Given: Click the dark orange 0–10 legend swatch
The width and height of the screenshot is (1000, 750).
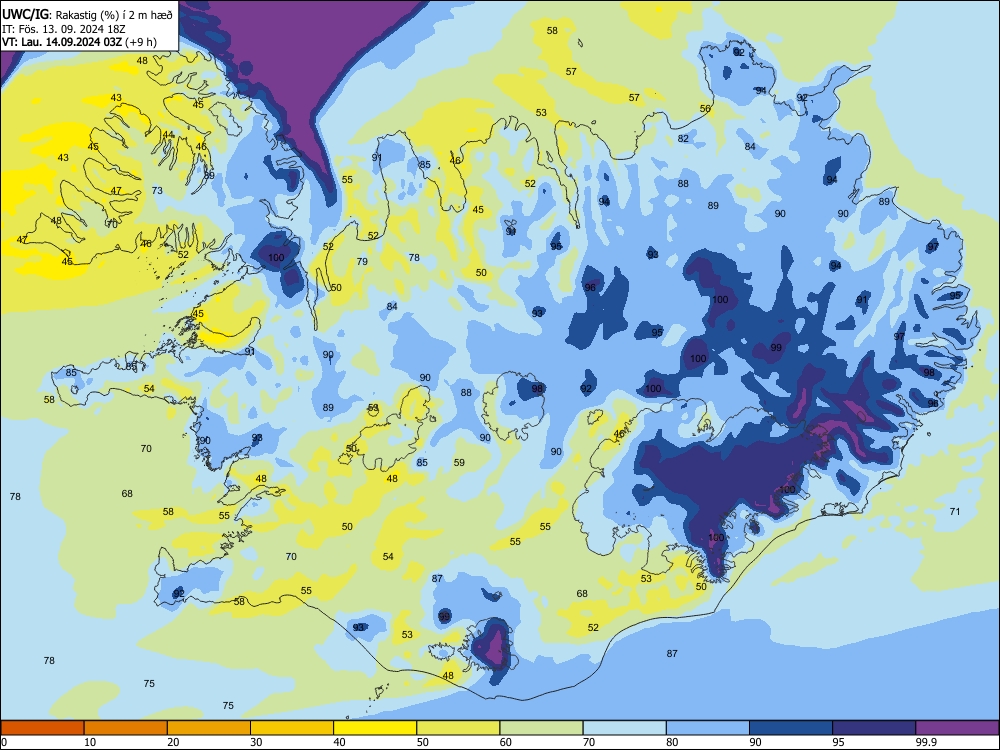Looking at the screenshot, I should 43,728.
